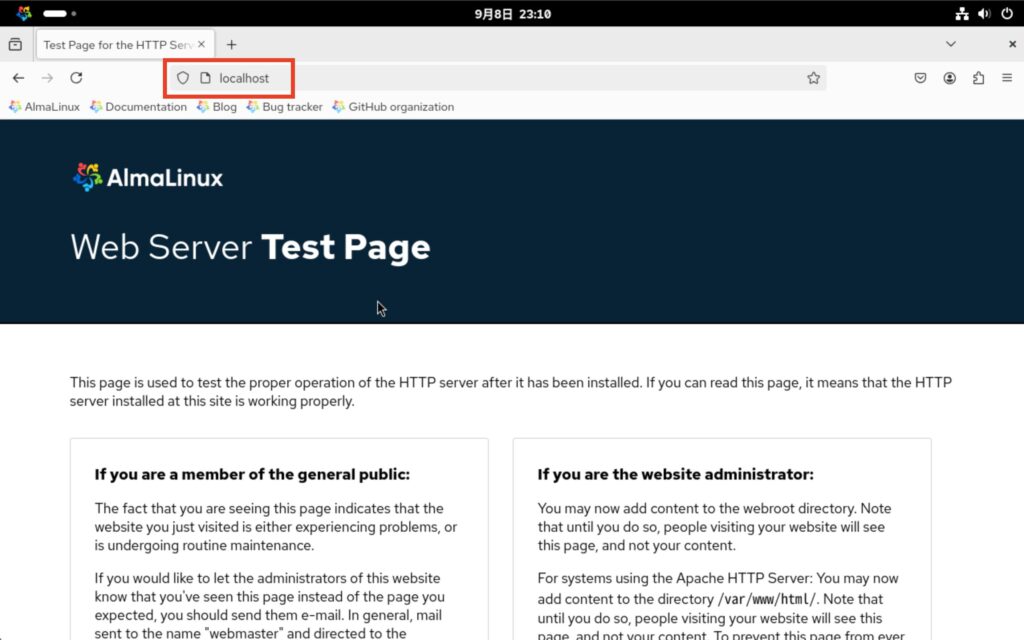
Task: Click the AlmaLinux logo in the page header
Action: coord(148,177)
